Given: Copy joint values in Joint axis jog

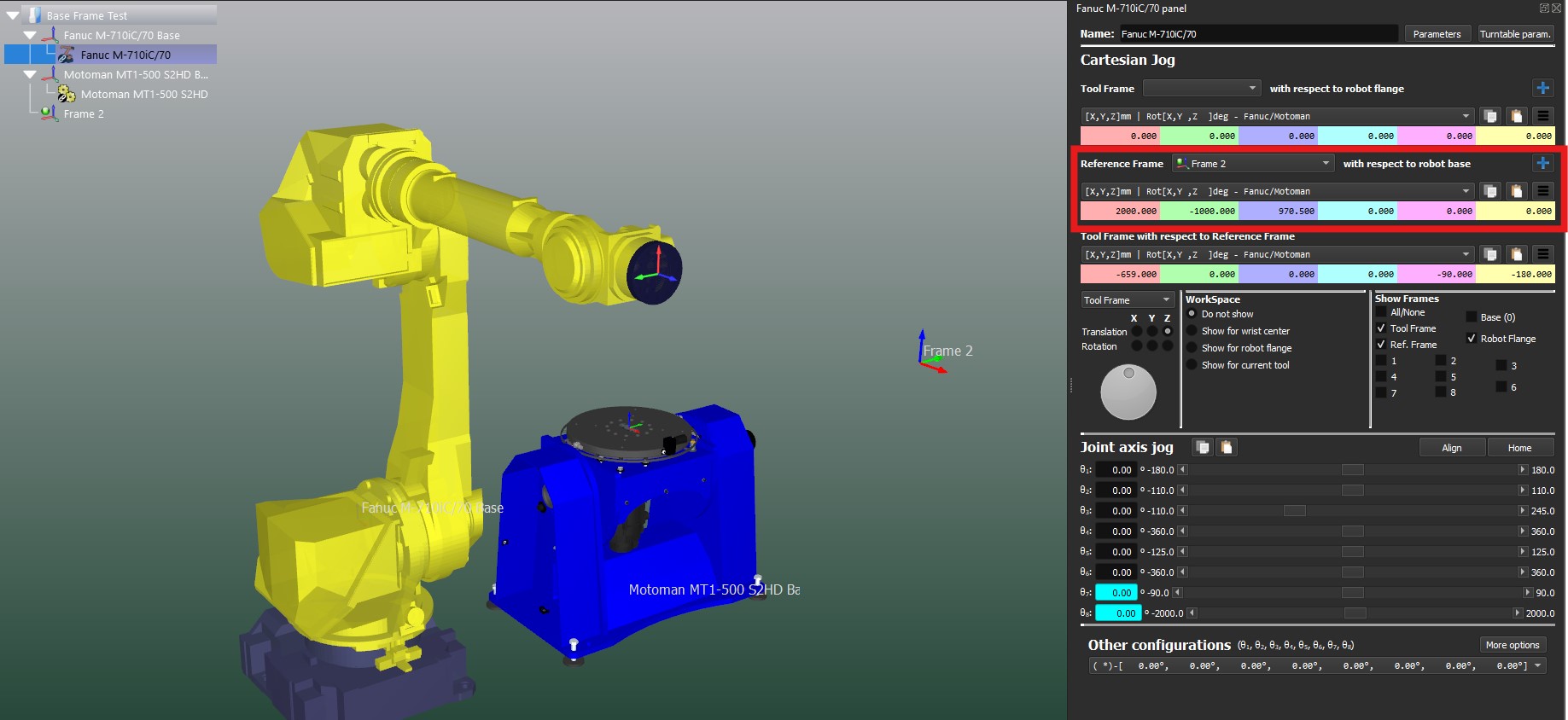Looking at the screenshot, I should 1203,448.
